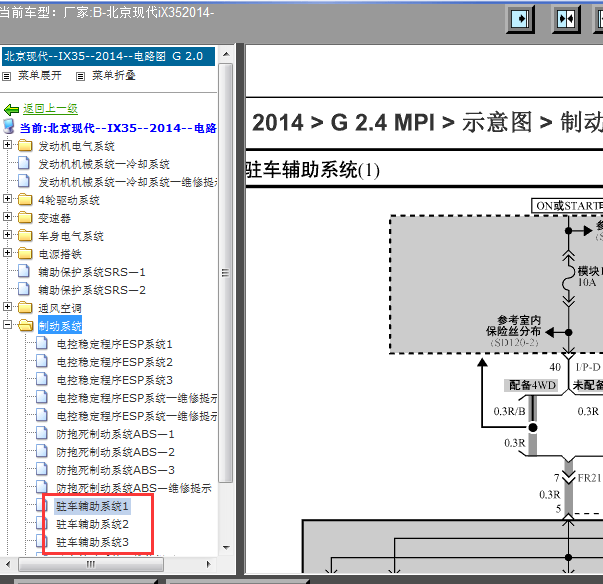
Task: Click page icon of 电控稳定程序ESP系统2
Action: [x=42, y=361]
